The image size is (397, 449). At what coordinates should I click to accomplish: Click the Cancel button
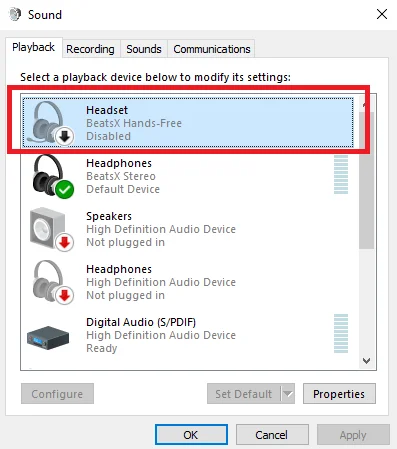272,435
